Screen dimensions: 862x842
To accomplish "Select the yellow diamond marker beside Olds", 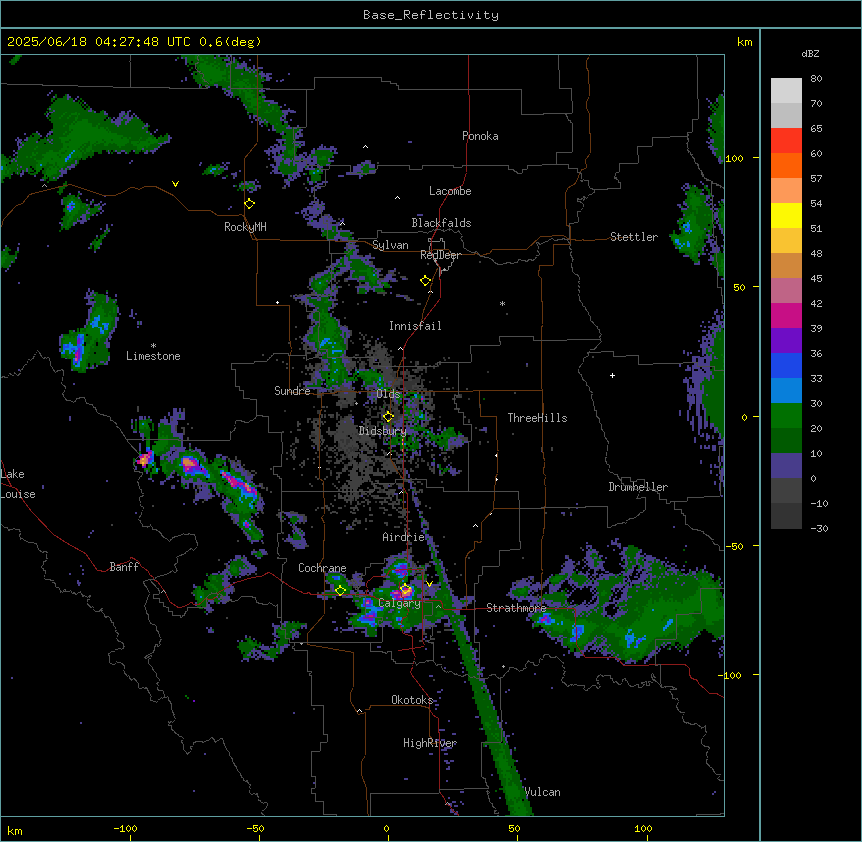I will tap(388, 416).
